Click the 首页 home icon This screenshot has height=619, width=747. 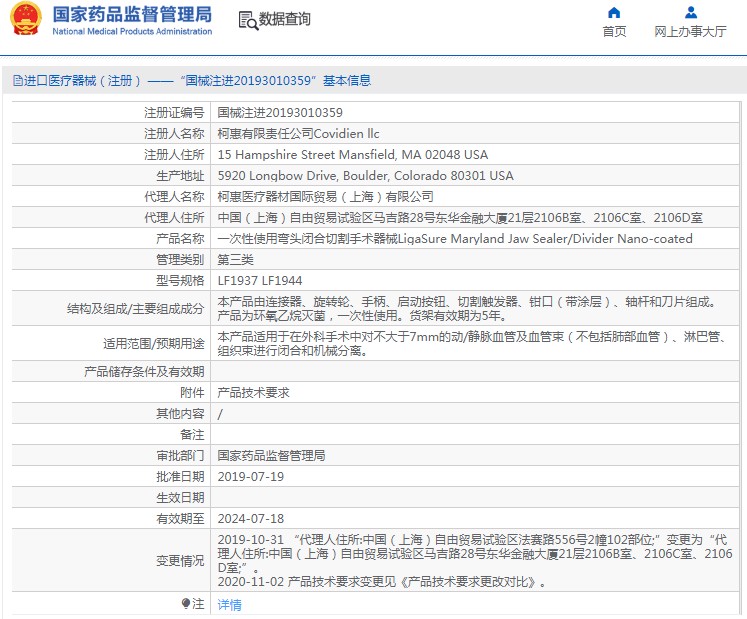614,12
